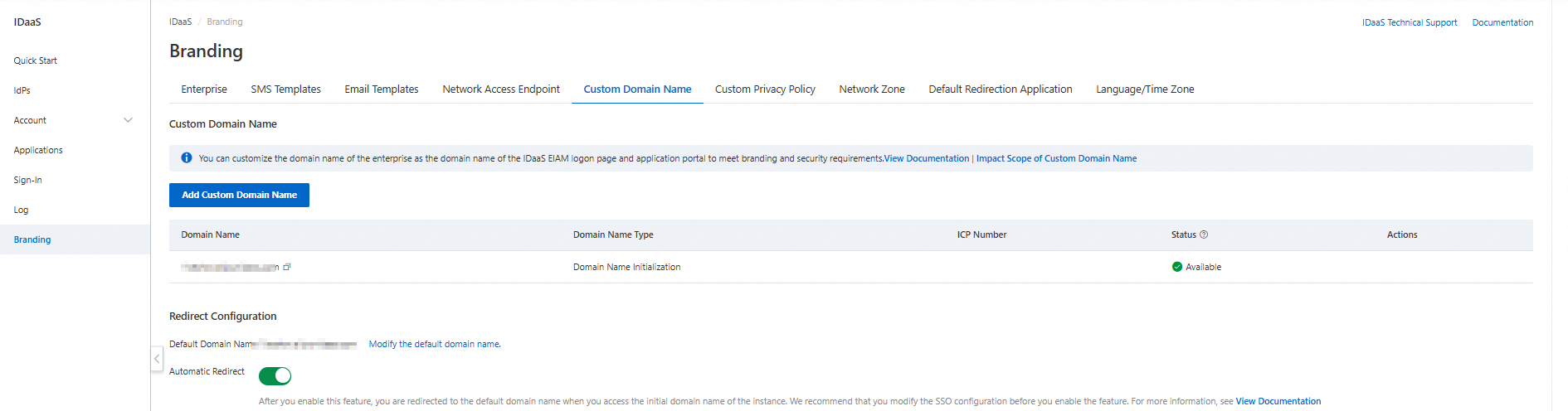The height and width of the screenshot is (411, 1568).
Task: Expand the Account menu chevron
Action: 128,120
